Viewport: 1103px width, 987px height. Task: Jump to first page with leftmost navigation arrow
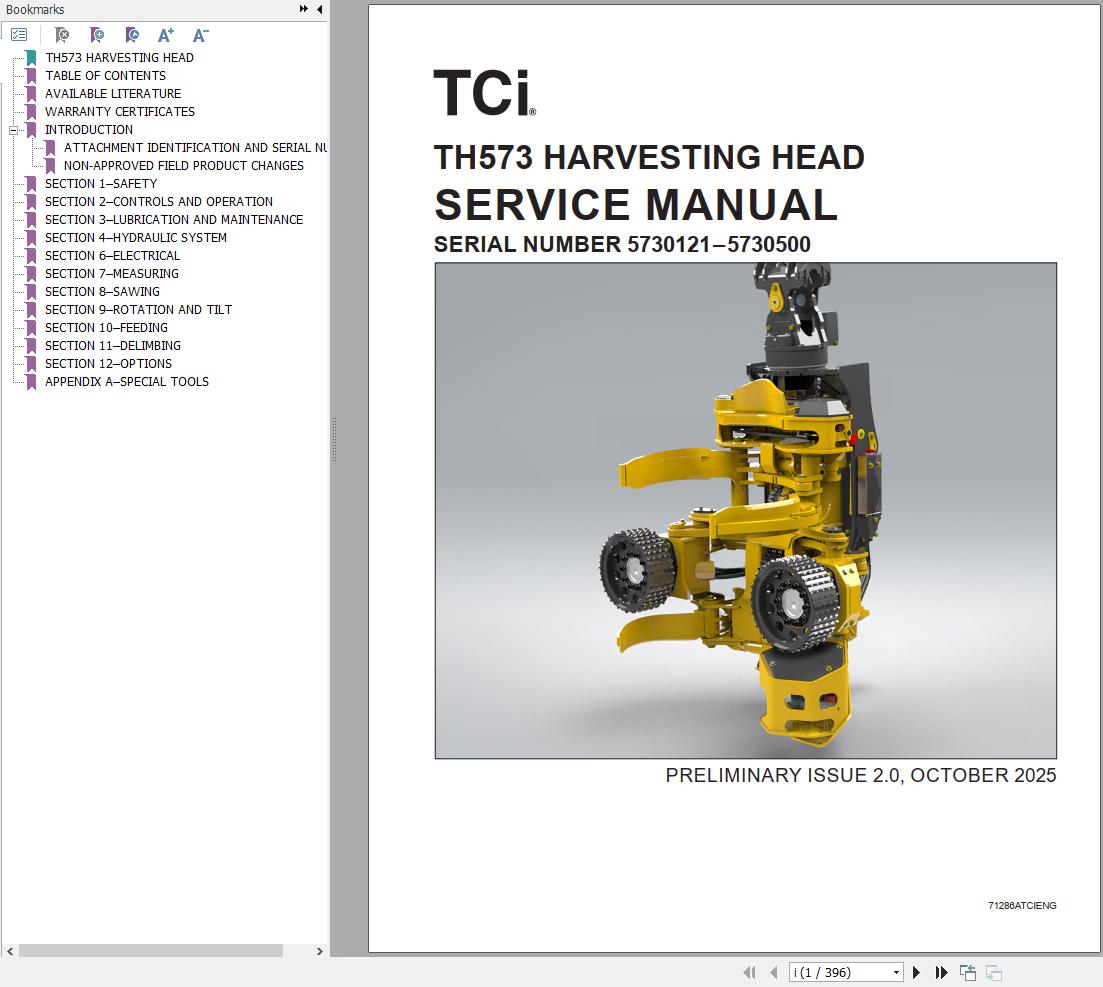tap(748, 971)
